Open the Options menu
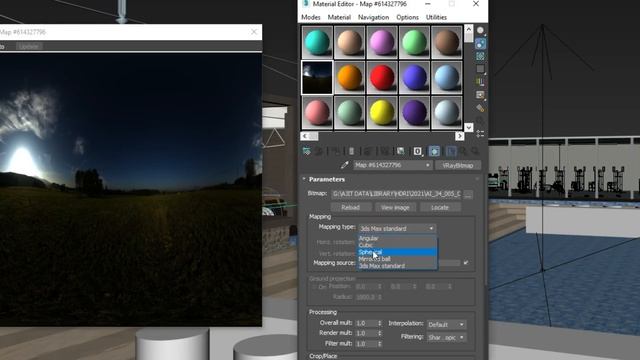The height and width of the screenshot is (360, 640). tap(407, 17)
